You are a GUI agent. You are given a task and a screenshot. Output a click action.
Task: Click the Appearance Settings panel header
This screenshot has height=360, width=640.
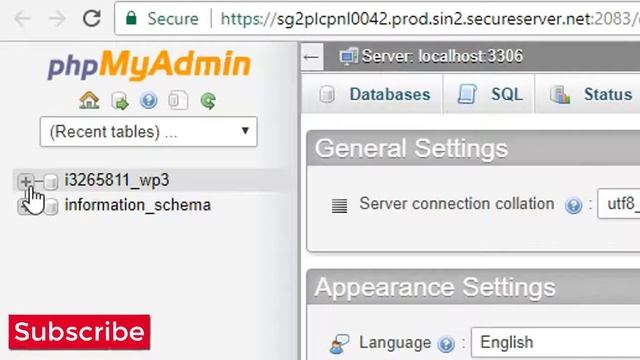tap(473, 287)
